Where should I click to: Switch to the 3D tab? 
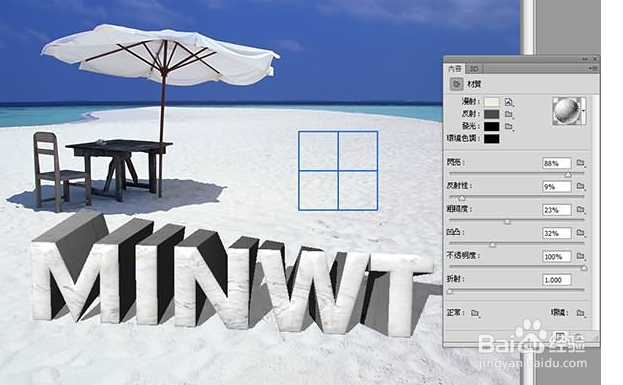pyautogui.click(x=474, y=69)
